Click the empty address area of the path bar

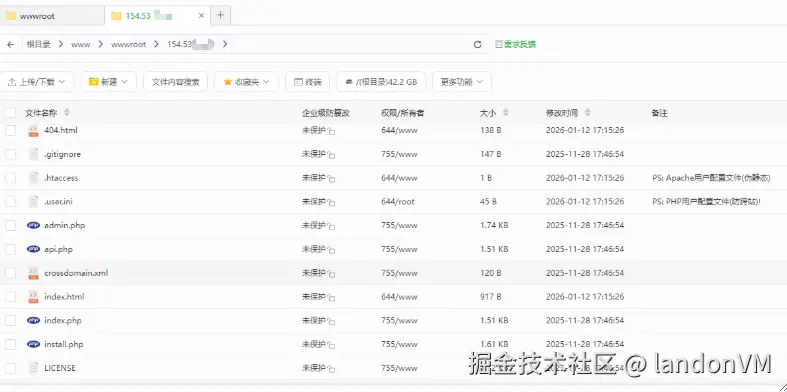tap(351, 44)
